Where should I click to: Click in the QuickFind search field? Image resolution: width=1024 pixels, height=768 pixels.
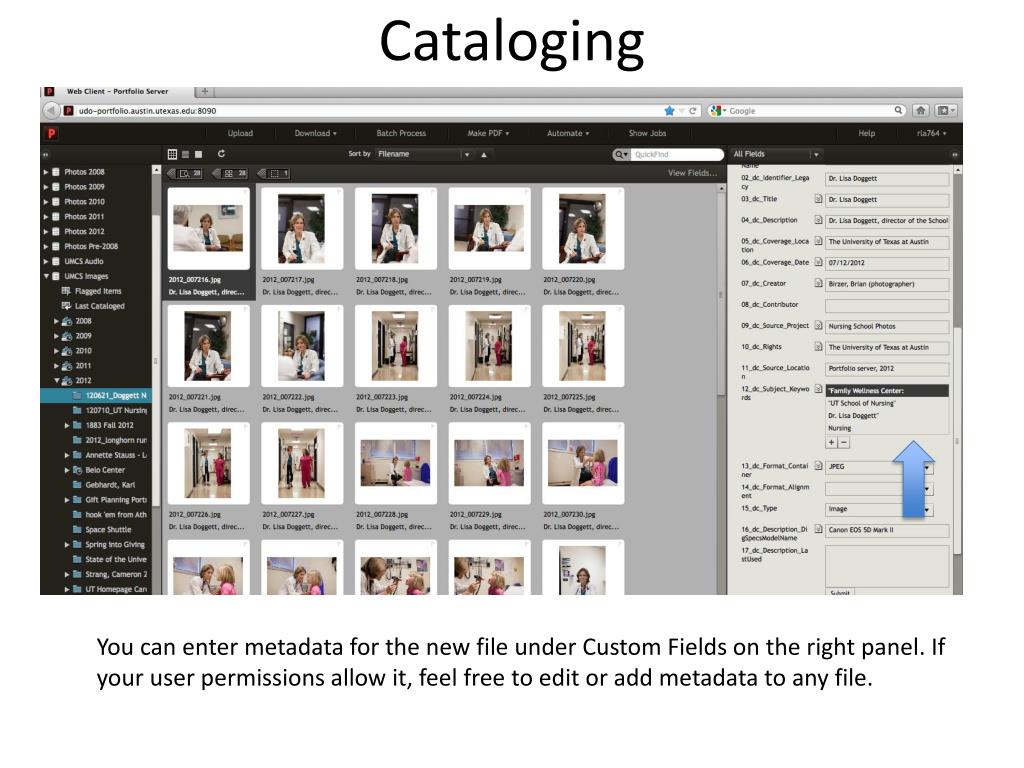[x=677, y=155]
